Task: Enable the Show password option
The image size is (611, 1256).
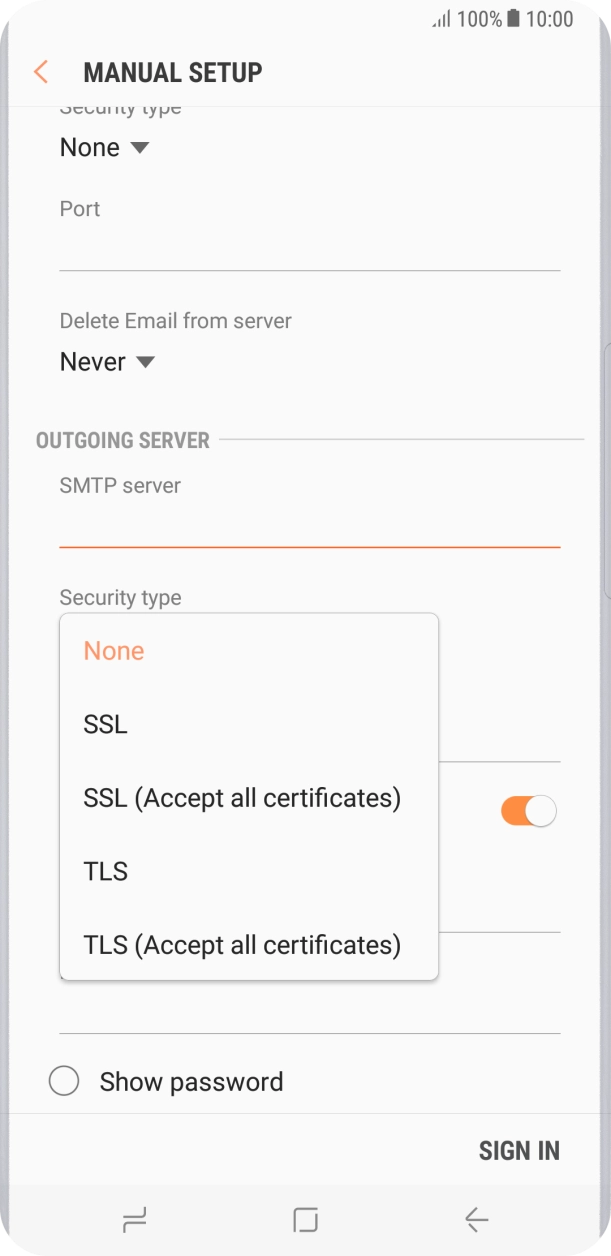Action: tap(64, 1081)
